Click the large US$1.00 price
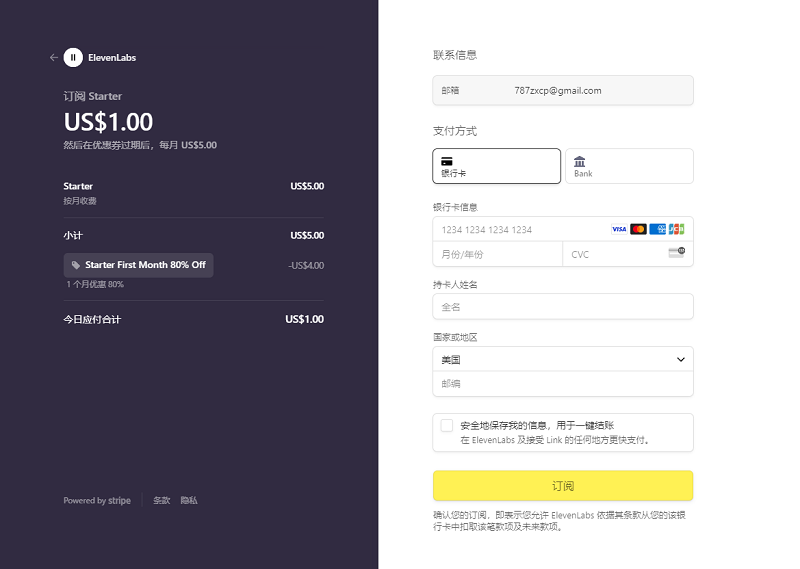Screen dimensions: 800x569 108,122
